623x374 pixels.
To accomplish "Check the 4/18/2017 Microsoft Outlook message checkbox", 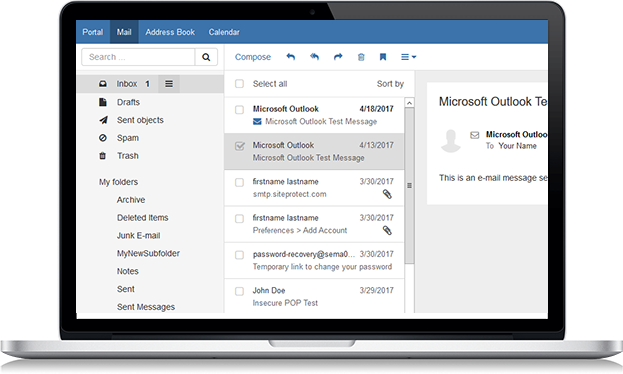I will pyautogui.click(x=239, y=110).
